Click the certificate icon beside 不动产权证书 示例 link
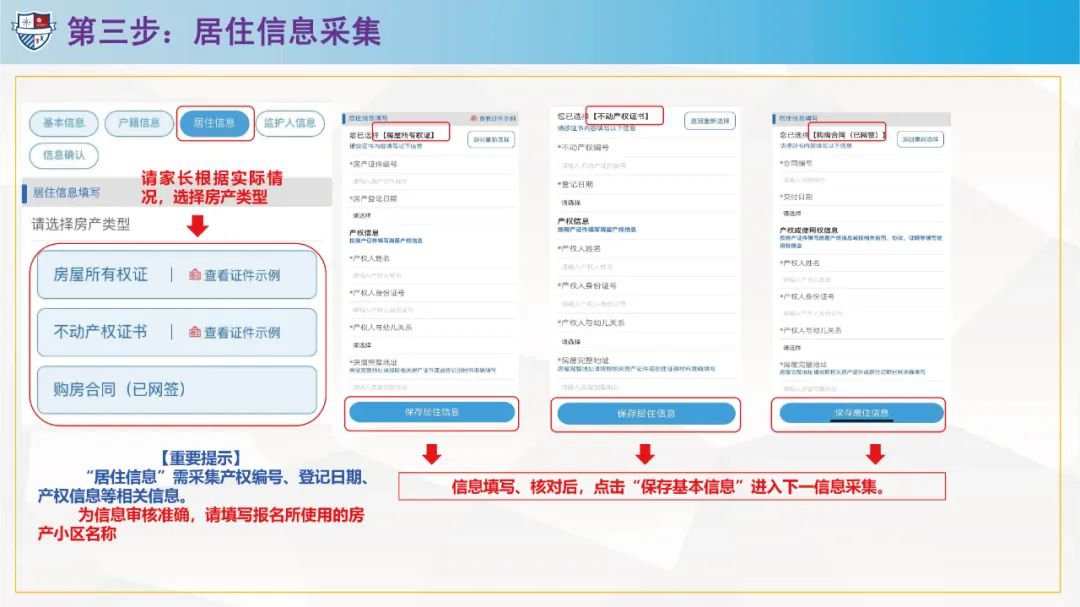This screenshot has height=607, width=1080. tap(195, 332)
